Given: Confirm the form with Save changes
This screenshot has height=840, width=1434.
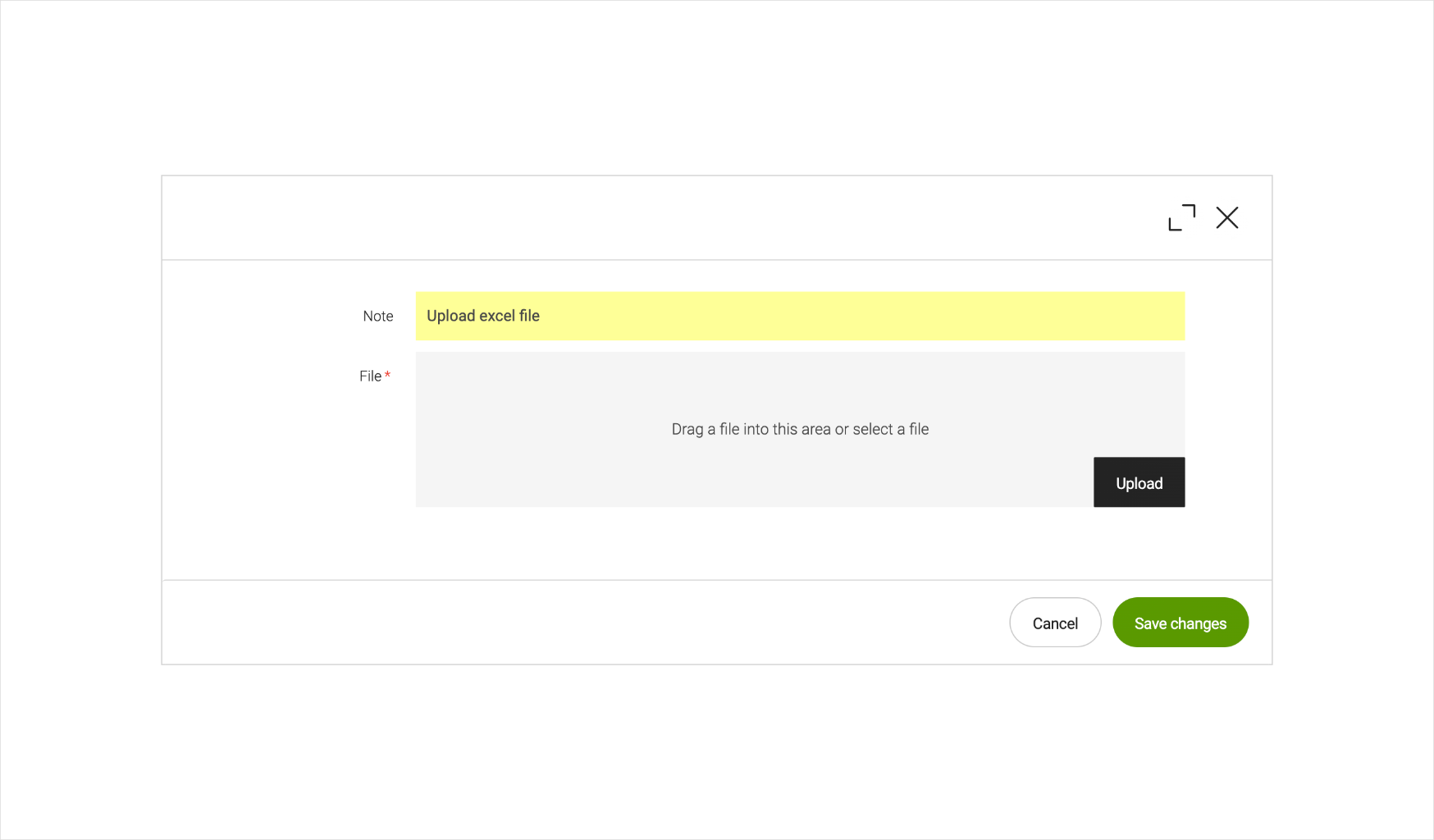Looking at the screenshot, I should [x=1180, y=623].
